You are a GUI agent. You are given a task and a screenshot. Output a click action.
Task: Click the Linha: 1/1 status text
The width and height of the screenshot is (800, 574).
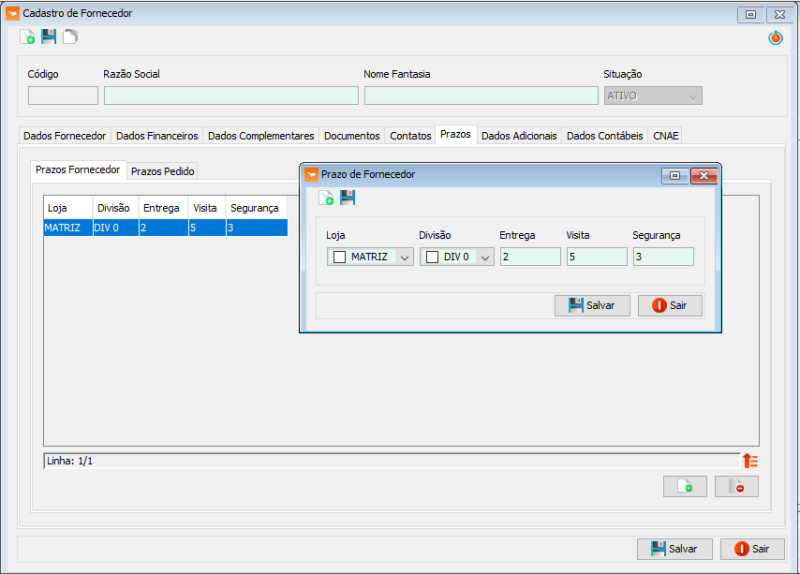pos(70,461)
